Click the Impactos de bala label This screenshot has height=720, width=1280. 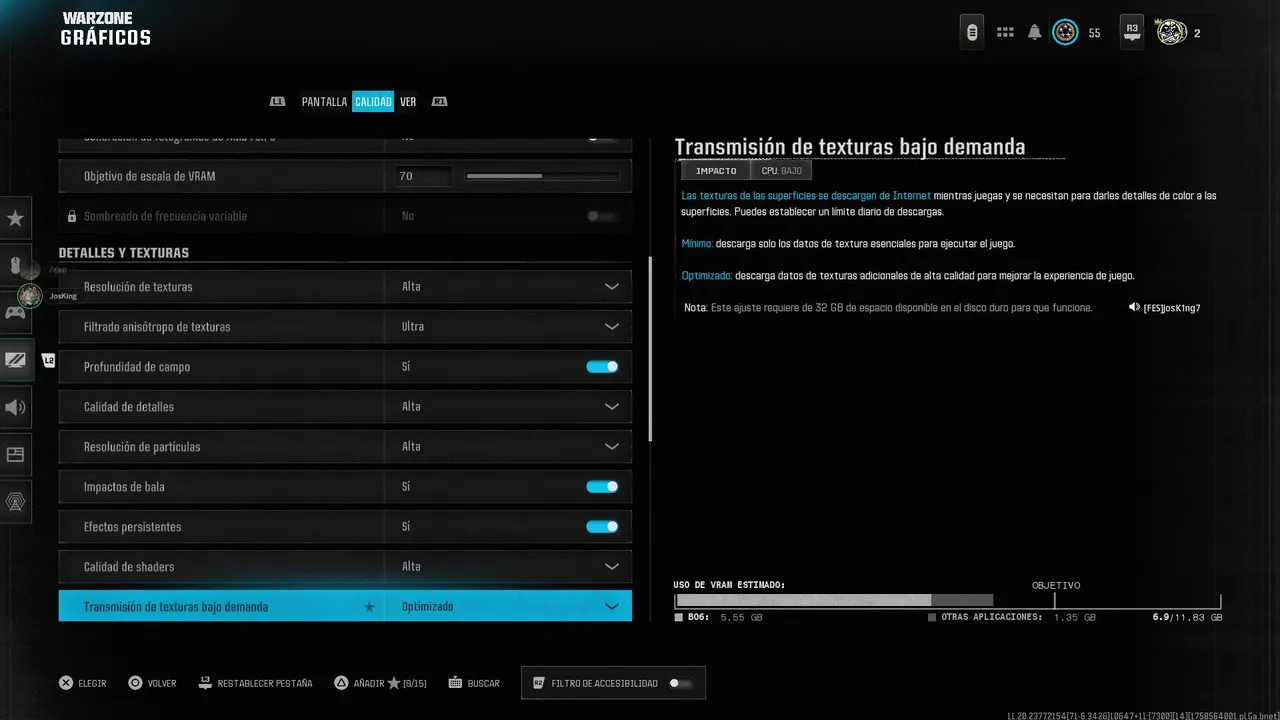[124, 487]
